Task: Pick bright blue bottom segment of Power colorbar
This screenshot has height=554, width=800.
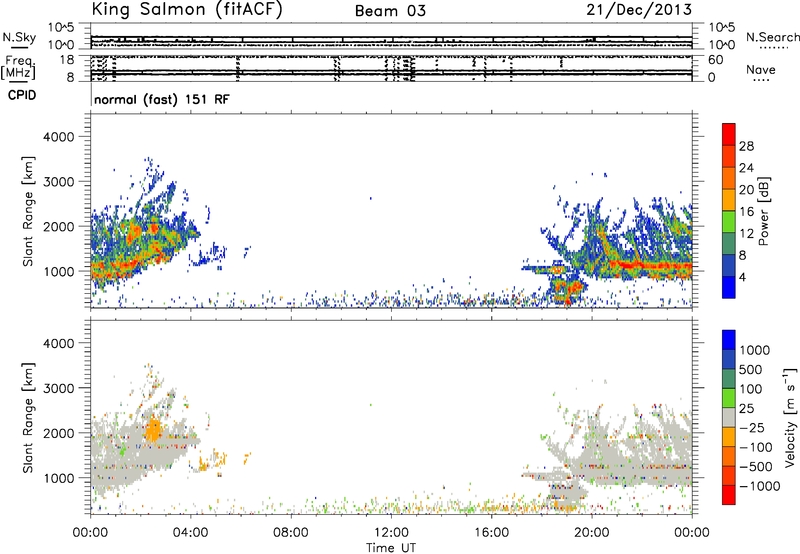Action: 729,287
